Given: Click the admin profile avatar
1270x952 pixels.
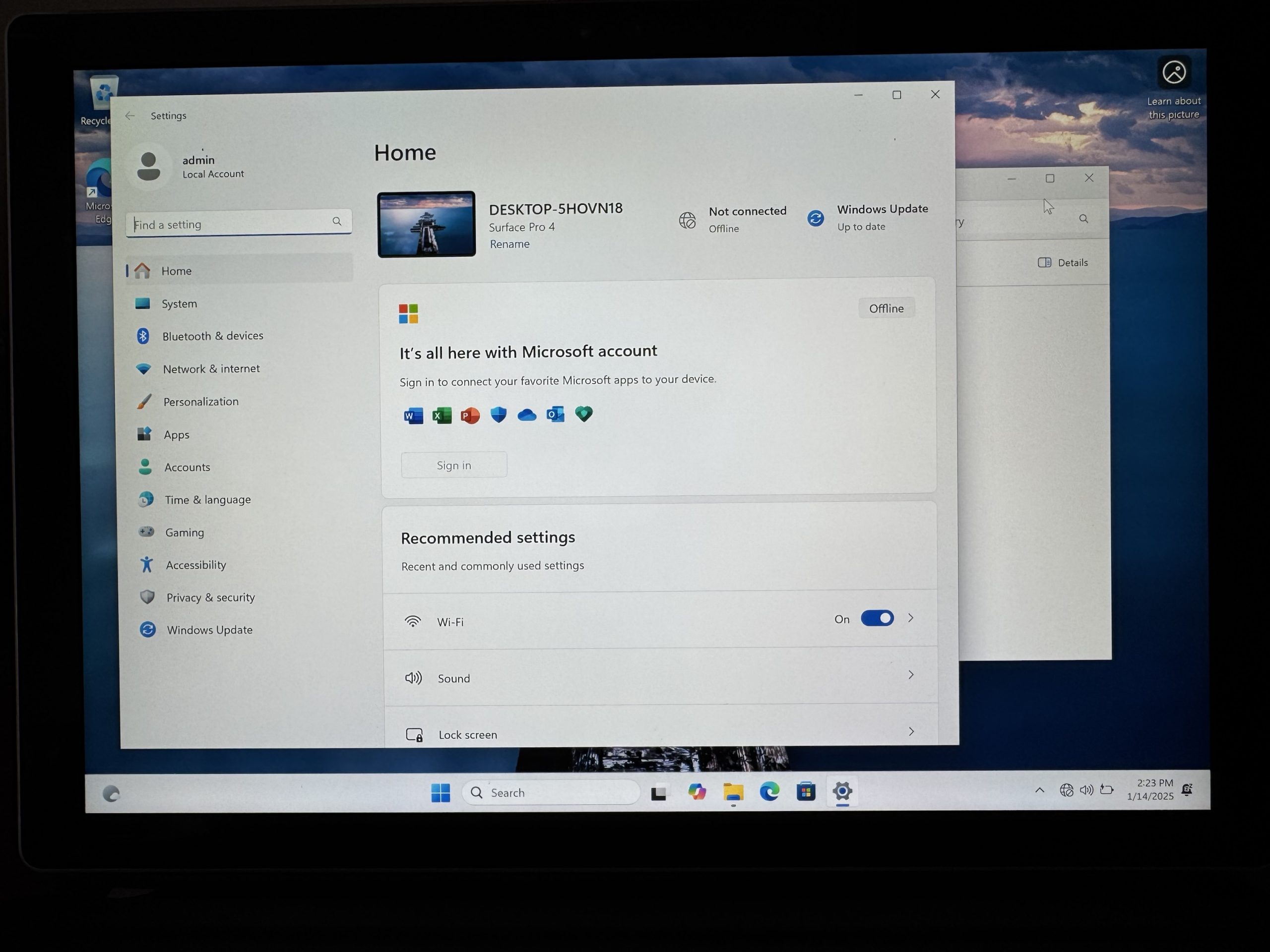Looking at the screenshot, I should pyautogui.click(x=149, y=167).
